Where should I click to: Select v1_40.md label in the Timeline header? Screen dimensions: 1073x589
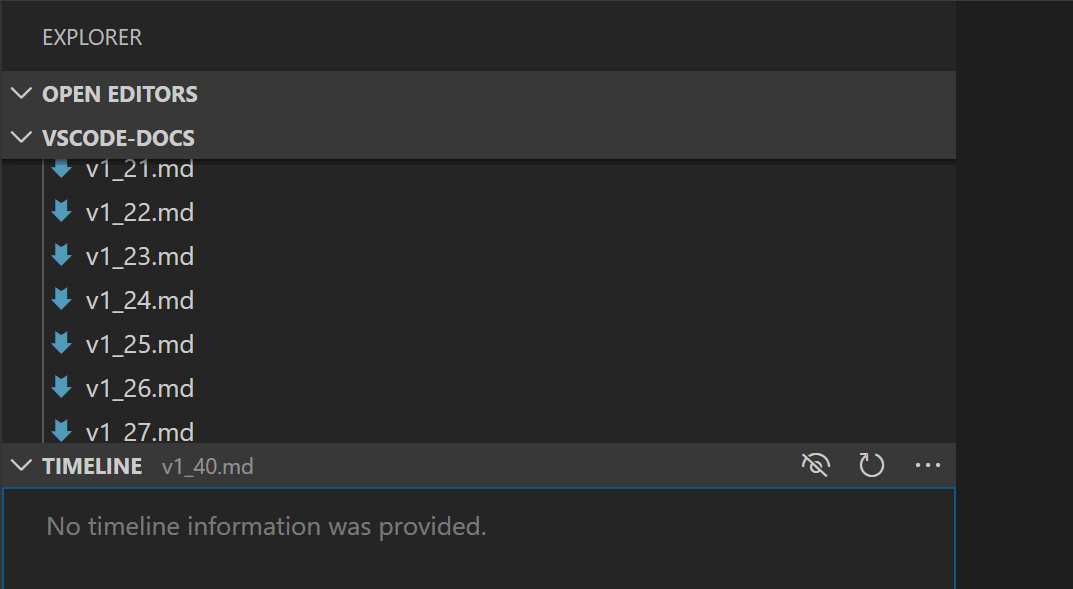coord(208,466)
